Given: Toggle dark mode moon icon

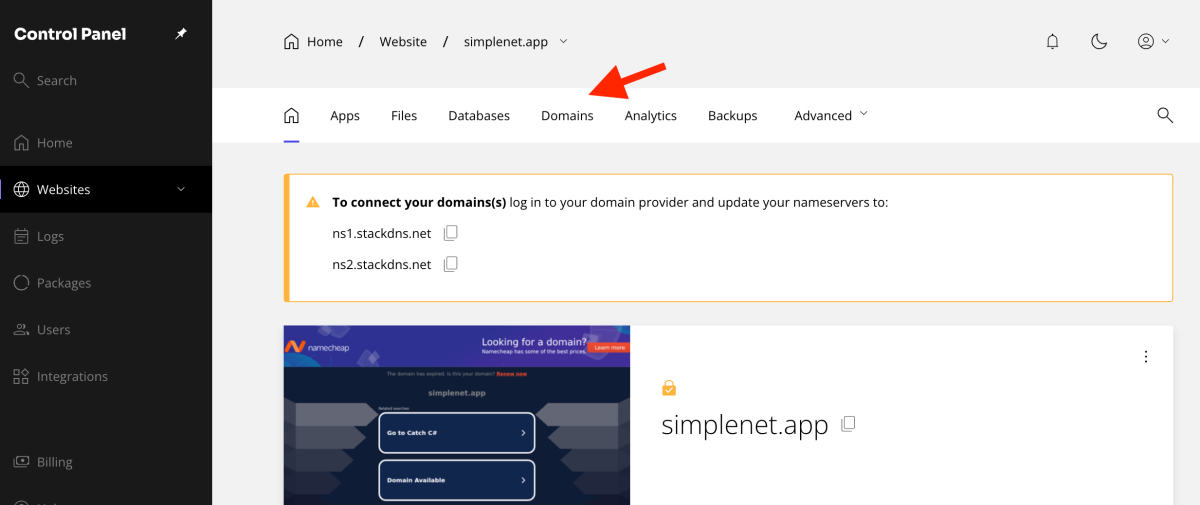Looking at the screenshot, I should coord(1099,41).
